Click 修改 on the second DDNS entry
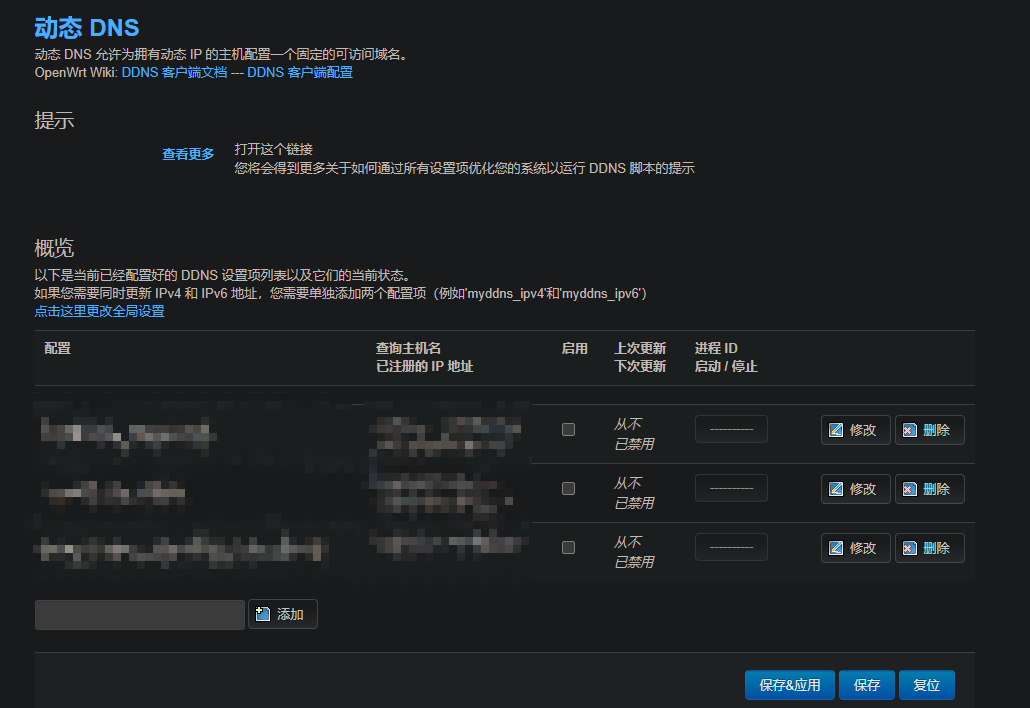The image size is (1030, 708). (x=855, y=488)
